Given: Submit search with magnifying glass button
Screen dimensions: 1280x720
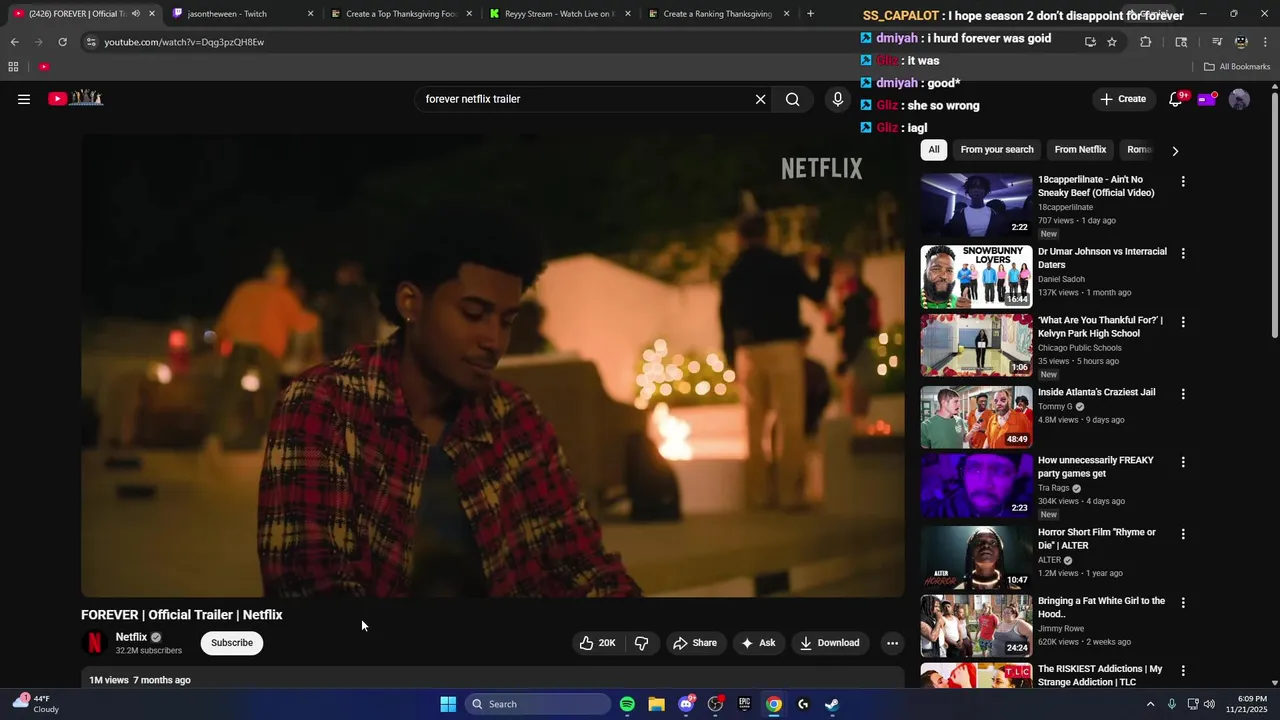Looking at the screenshot, I should (793, 99).
